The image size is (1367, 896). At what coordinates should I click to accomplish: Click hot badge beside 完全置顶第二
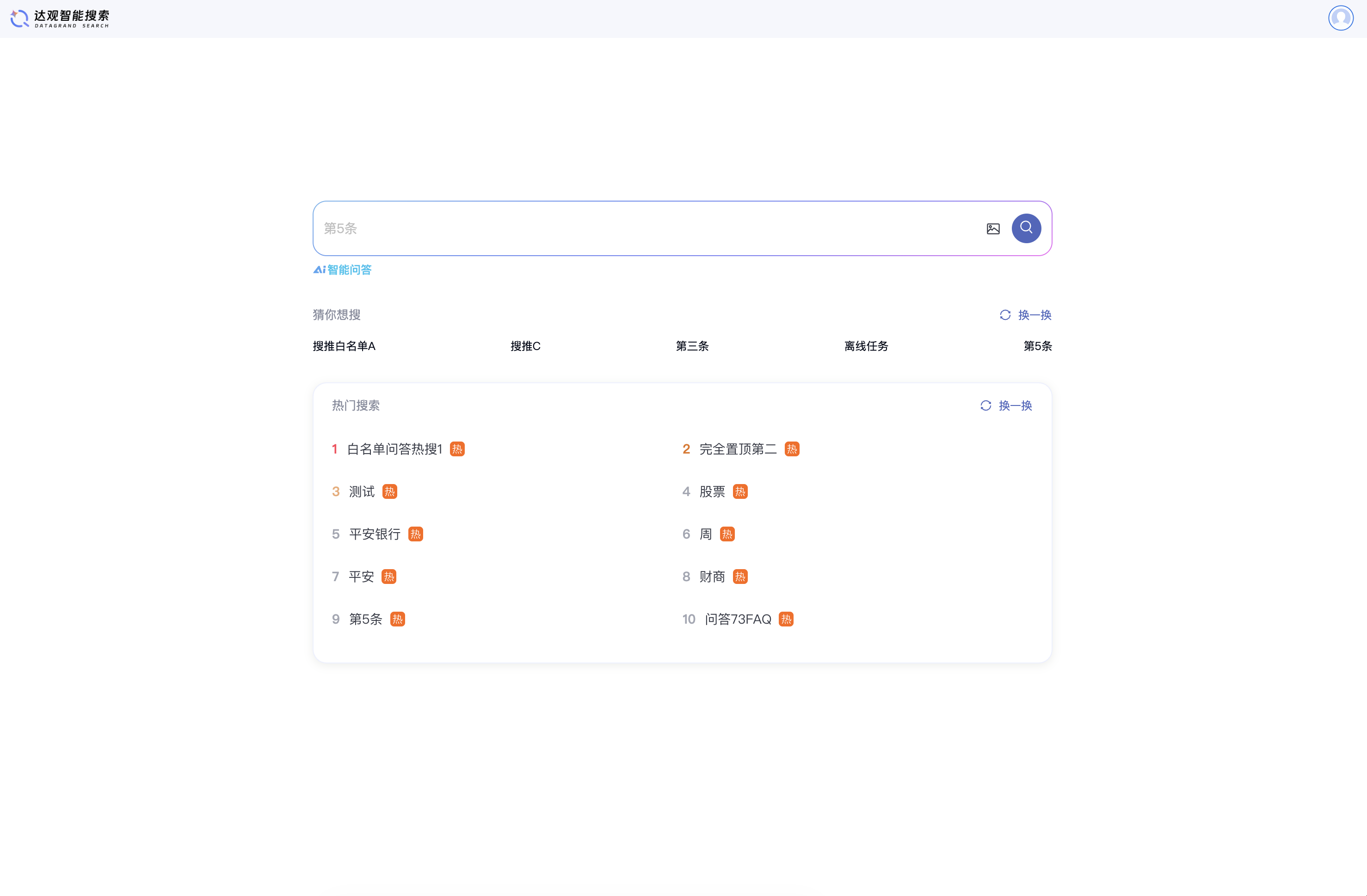pyautogui.click(x=792, y=449)
